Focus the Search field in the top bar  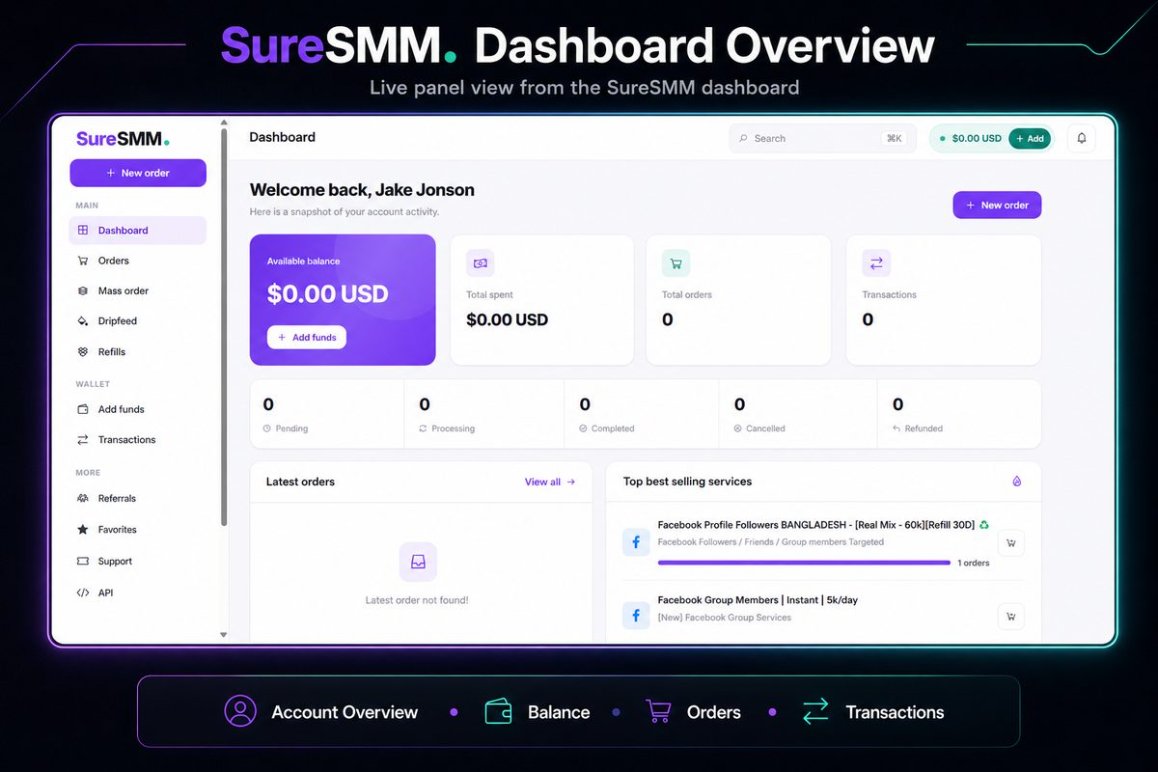tap(823, 138)
